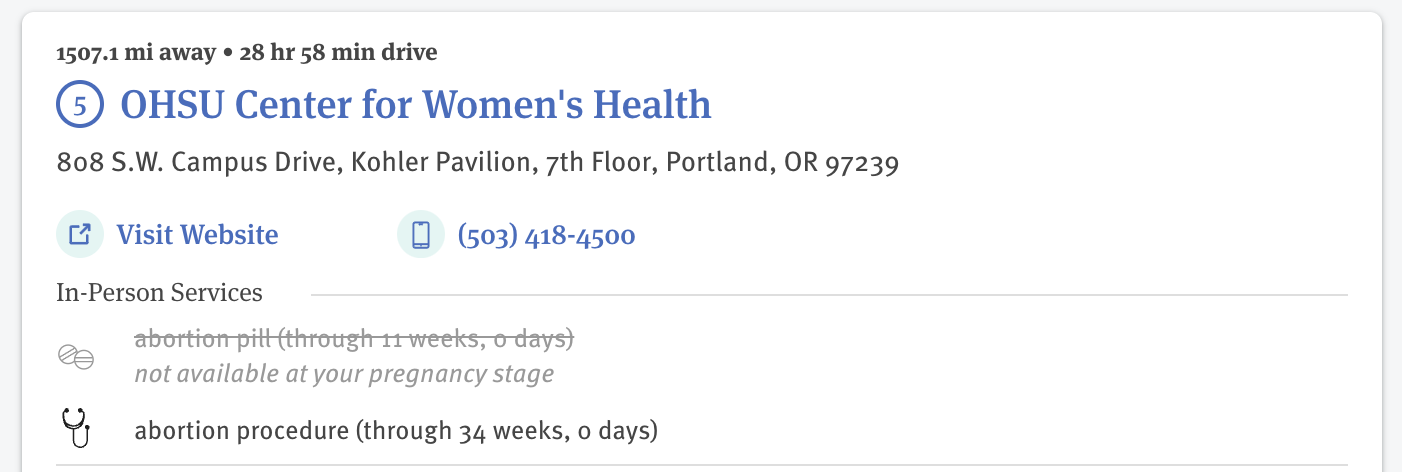The height and width of the screenshot is (472, 1402).
Task: Click the In-Person Services section heading
Action: point(160,293)
